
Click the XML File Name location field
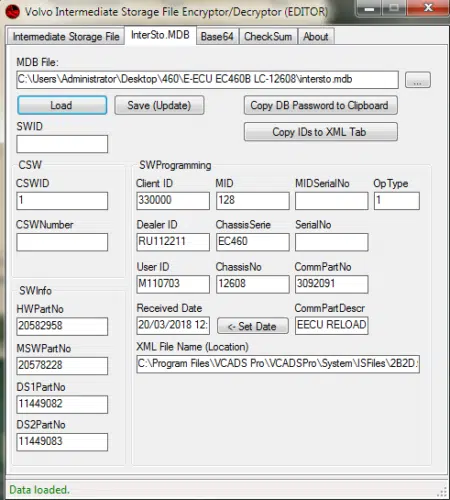point(278,364)
